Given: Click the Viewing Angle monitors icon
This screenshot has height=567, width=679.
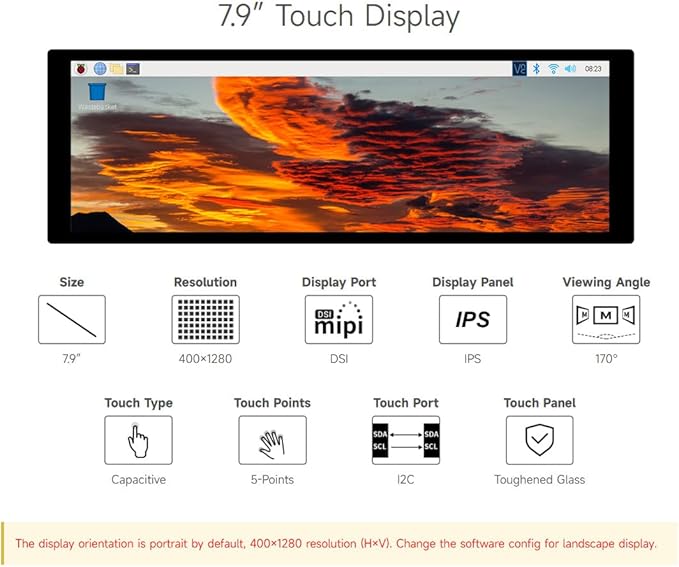Looking at the screenshot, I should (x=606, y=320).
